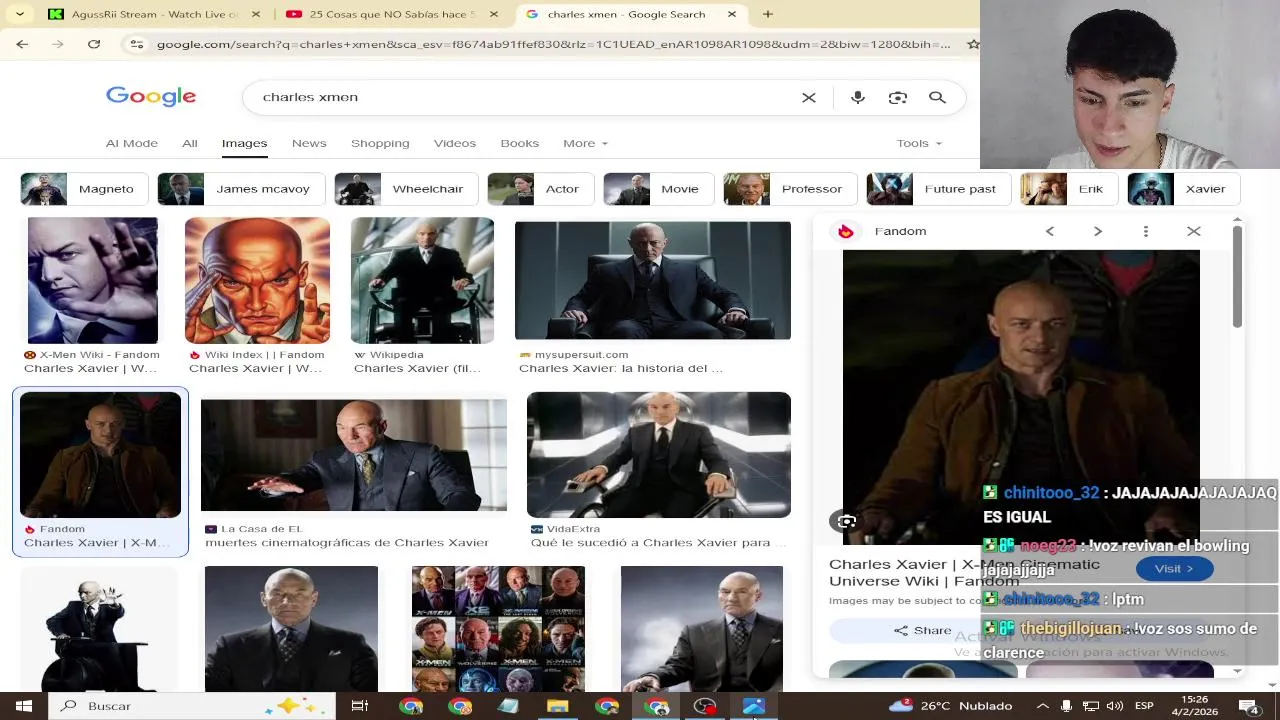Open the Wiki Index Fandom illustrated image

click(257, 281)
